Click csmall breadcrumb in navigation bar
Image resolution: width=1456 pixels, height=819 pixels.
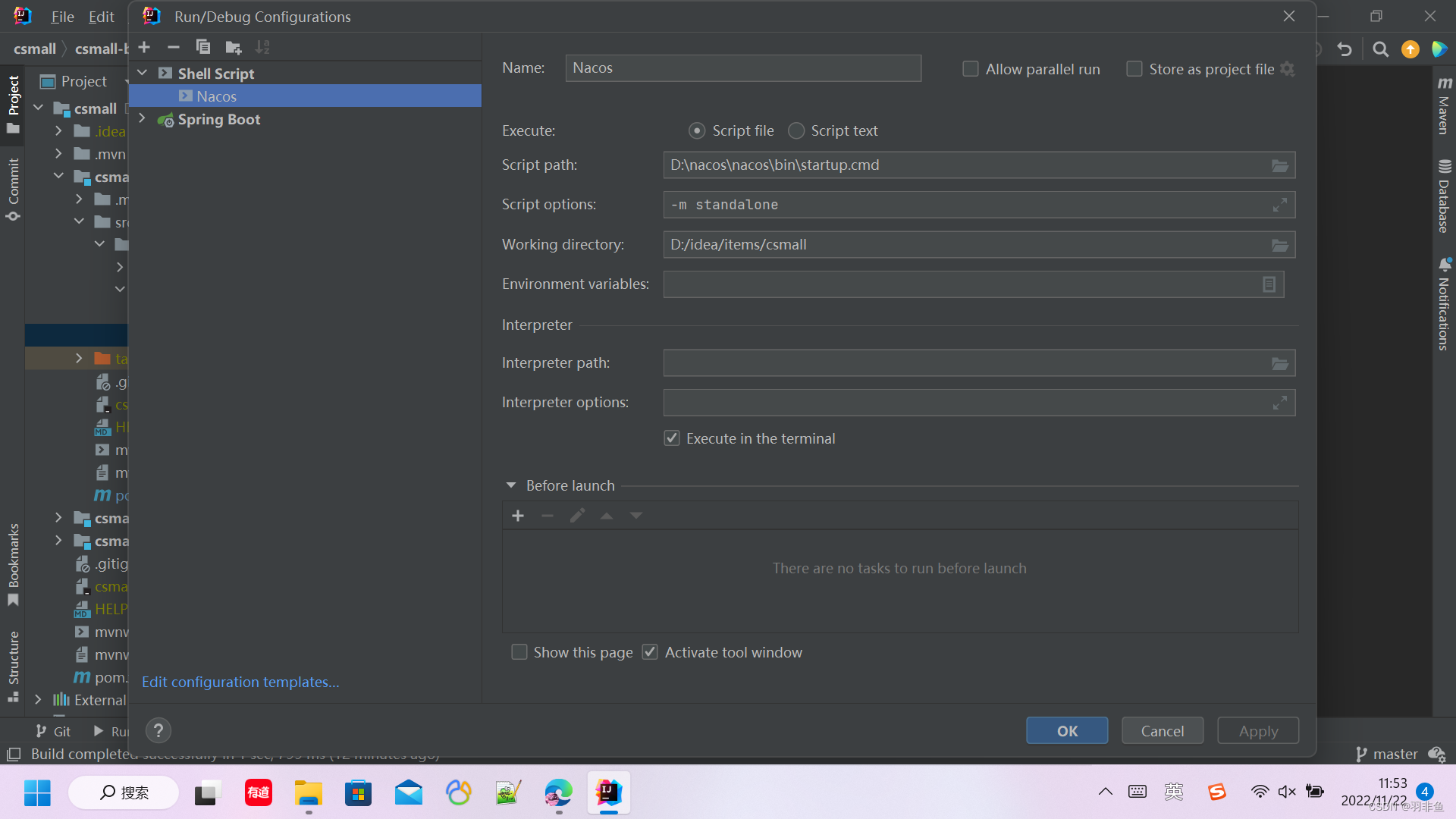click(x=35, y=49)
